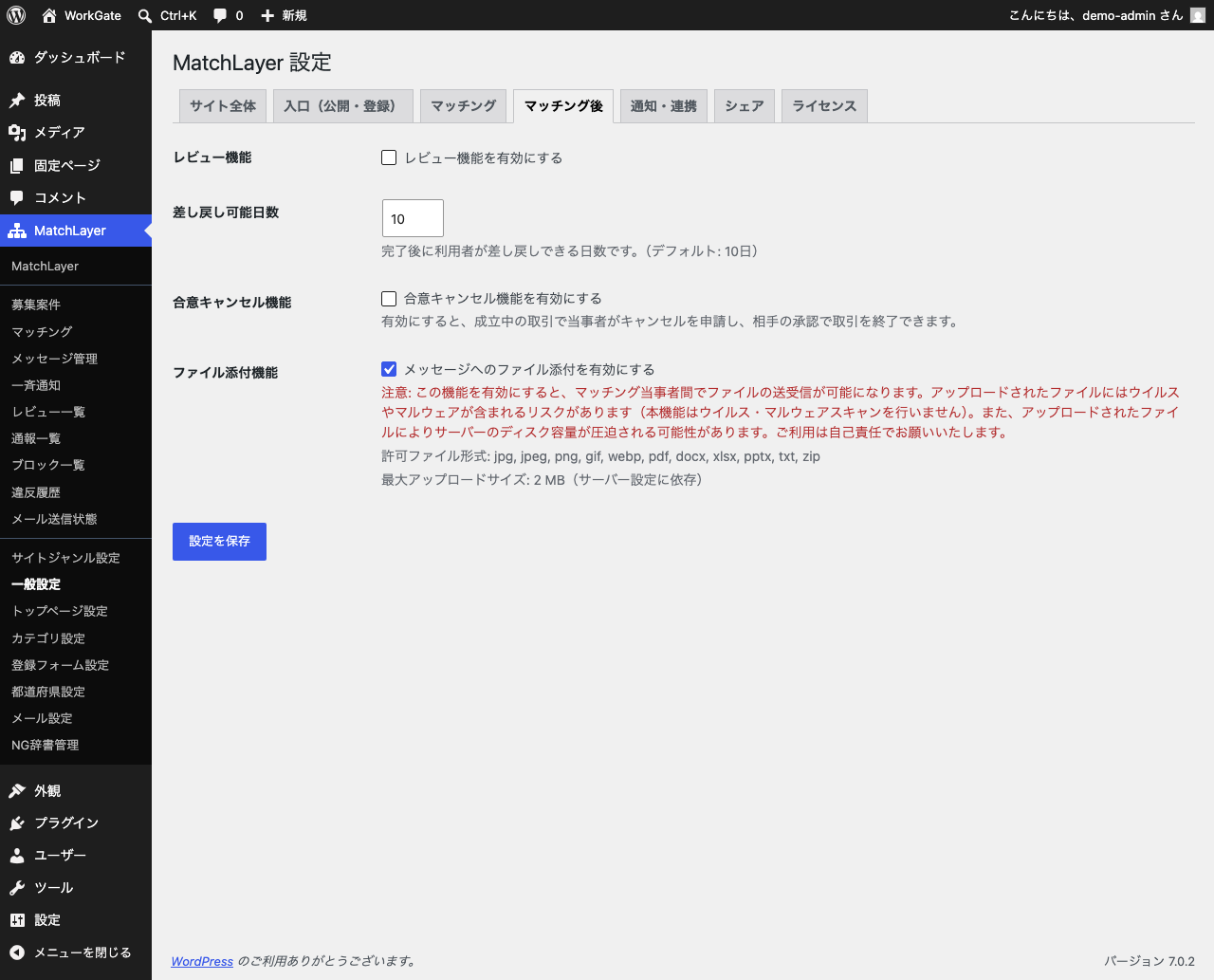Click the ダッシュボード gauge icon
1214x980 pixels.
tap(17, 58)
